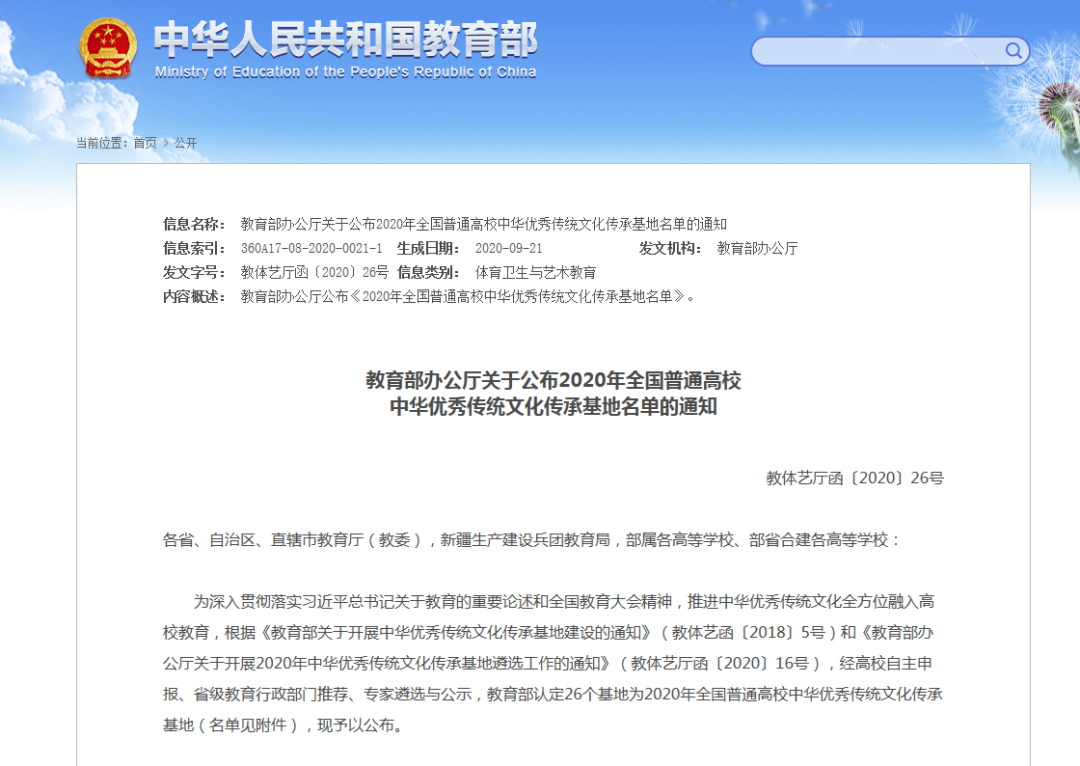Click the national emblem logo
The width and height of the screenshot is (1080, 766).
(x=108, y=47)
